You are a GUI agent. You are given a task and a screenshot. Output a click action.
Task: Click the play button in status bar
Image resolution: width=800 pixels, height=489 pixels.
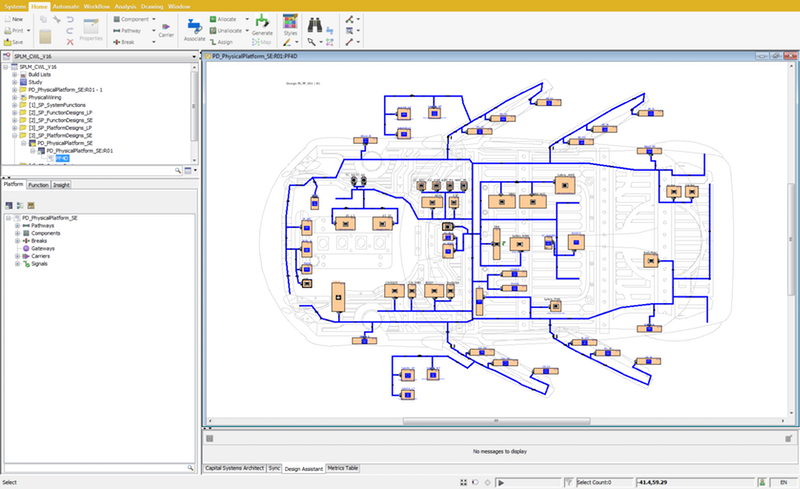click(500, 482)
